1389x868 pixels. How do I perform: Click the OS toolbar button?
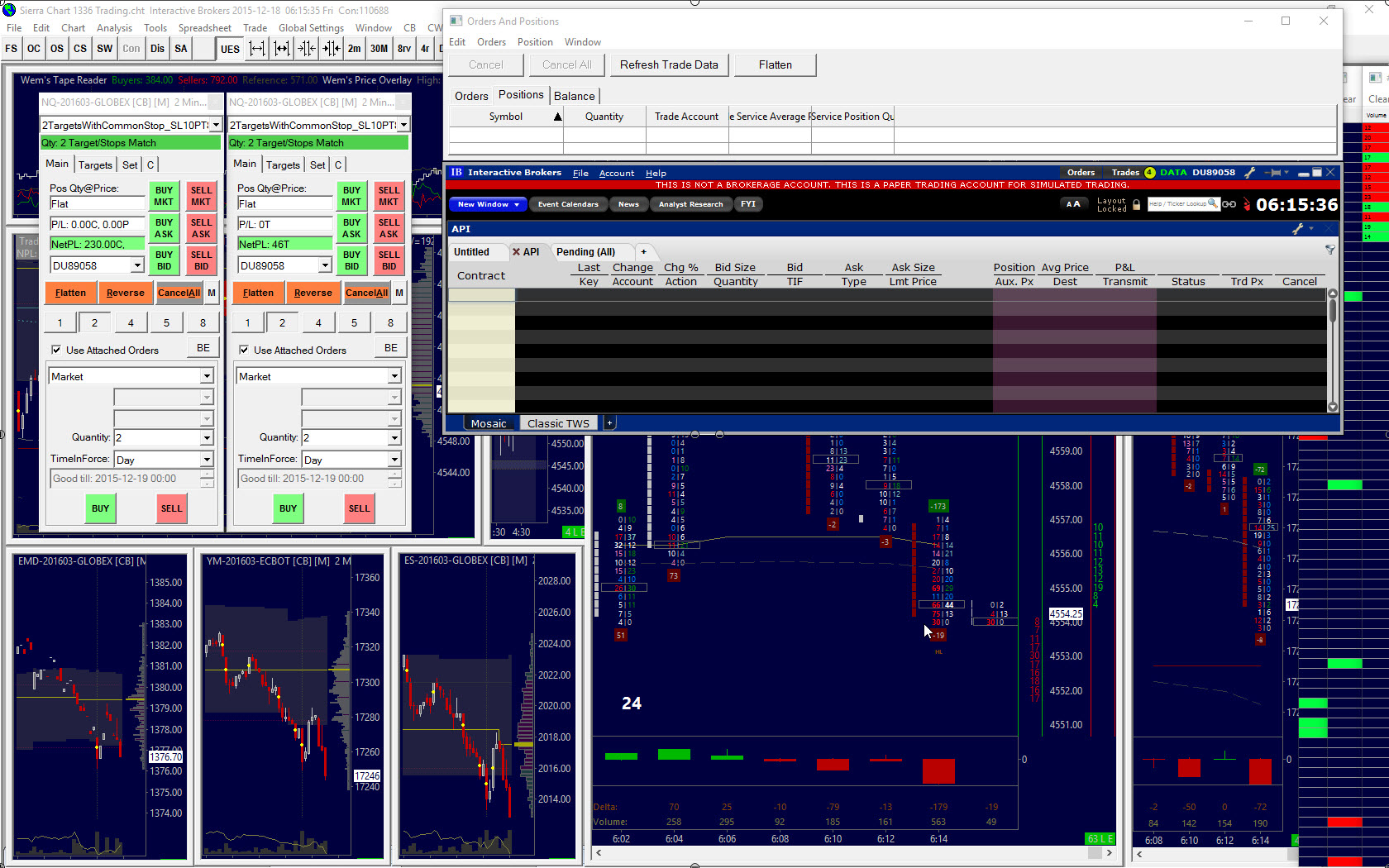click(x=57, y=49)
